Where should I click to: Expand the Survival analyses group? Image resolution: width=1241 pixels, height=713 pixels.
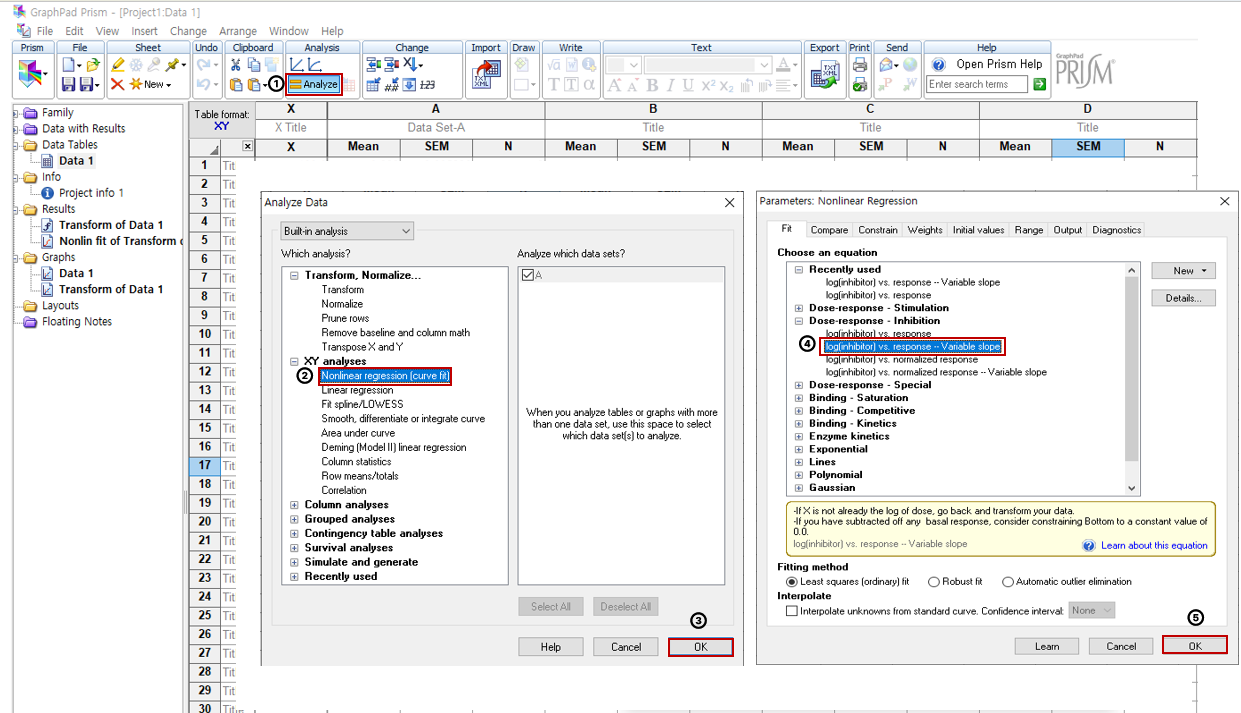click(295, 548)
